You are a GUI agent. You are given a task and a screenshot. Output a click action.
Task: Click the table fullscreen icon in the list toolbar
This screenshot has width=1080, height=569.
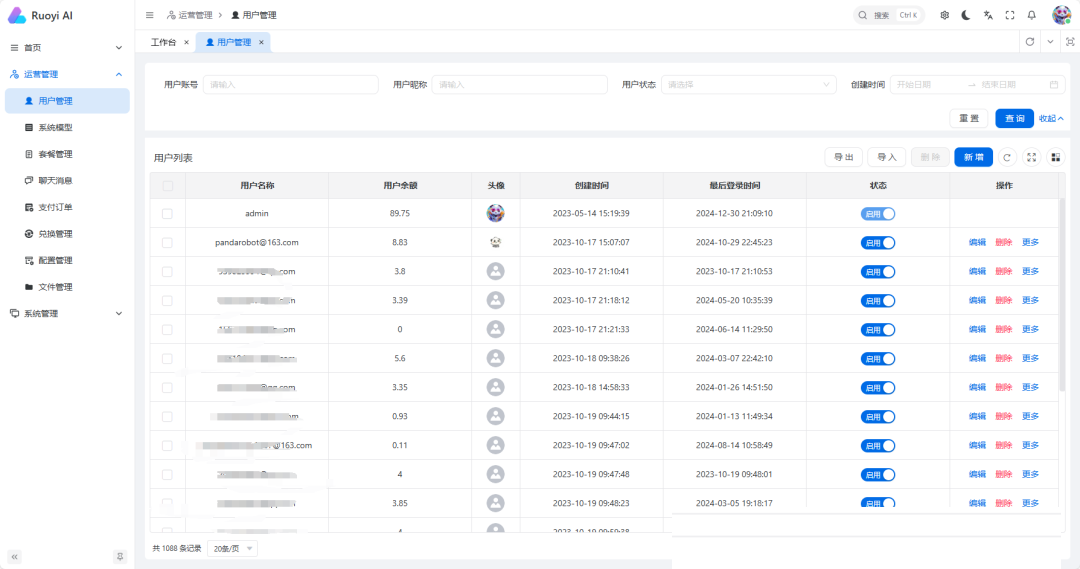coord(1031,157)
